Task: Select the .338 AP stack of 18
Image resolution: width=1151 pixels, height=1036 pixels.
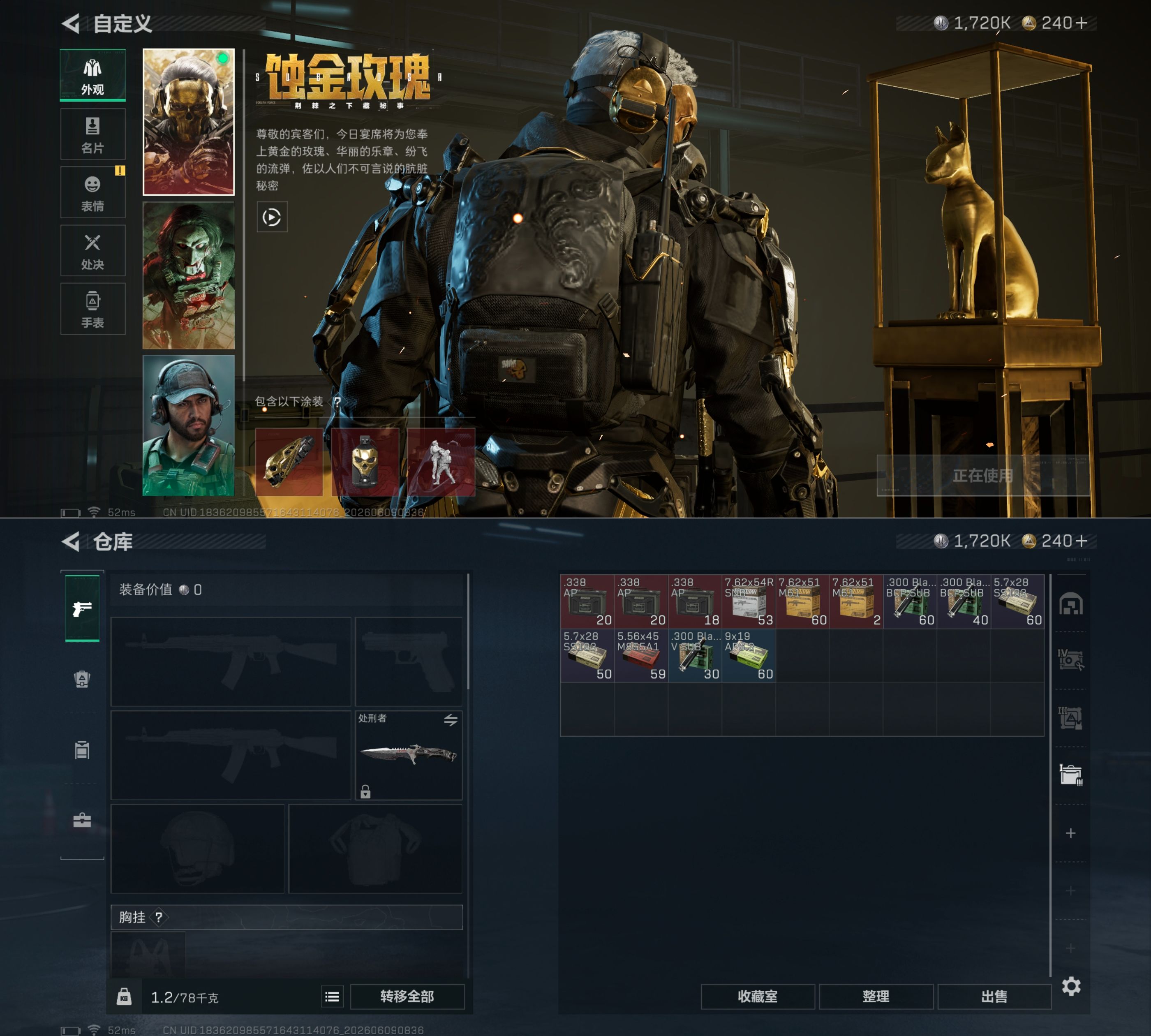Action: pos(695,602)
